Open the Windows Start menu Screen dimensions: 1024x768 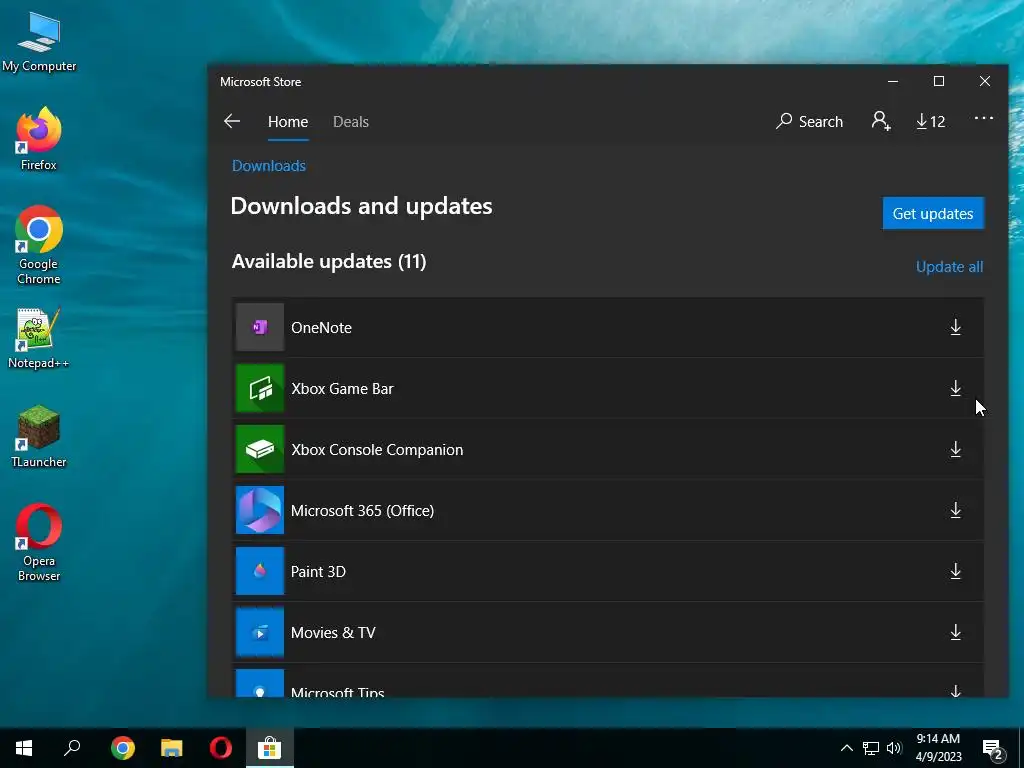(x=24, y=748)
